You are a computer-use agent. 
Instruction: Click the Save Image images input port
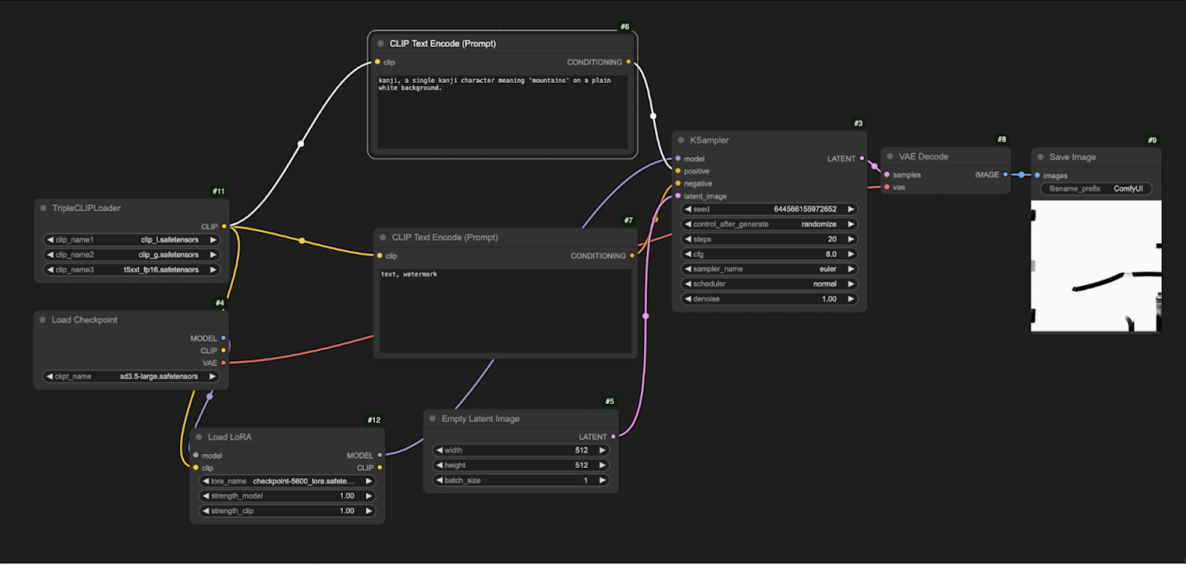pos(1038,176)
